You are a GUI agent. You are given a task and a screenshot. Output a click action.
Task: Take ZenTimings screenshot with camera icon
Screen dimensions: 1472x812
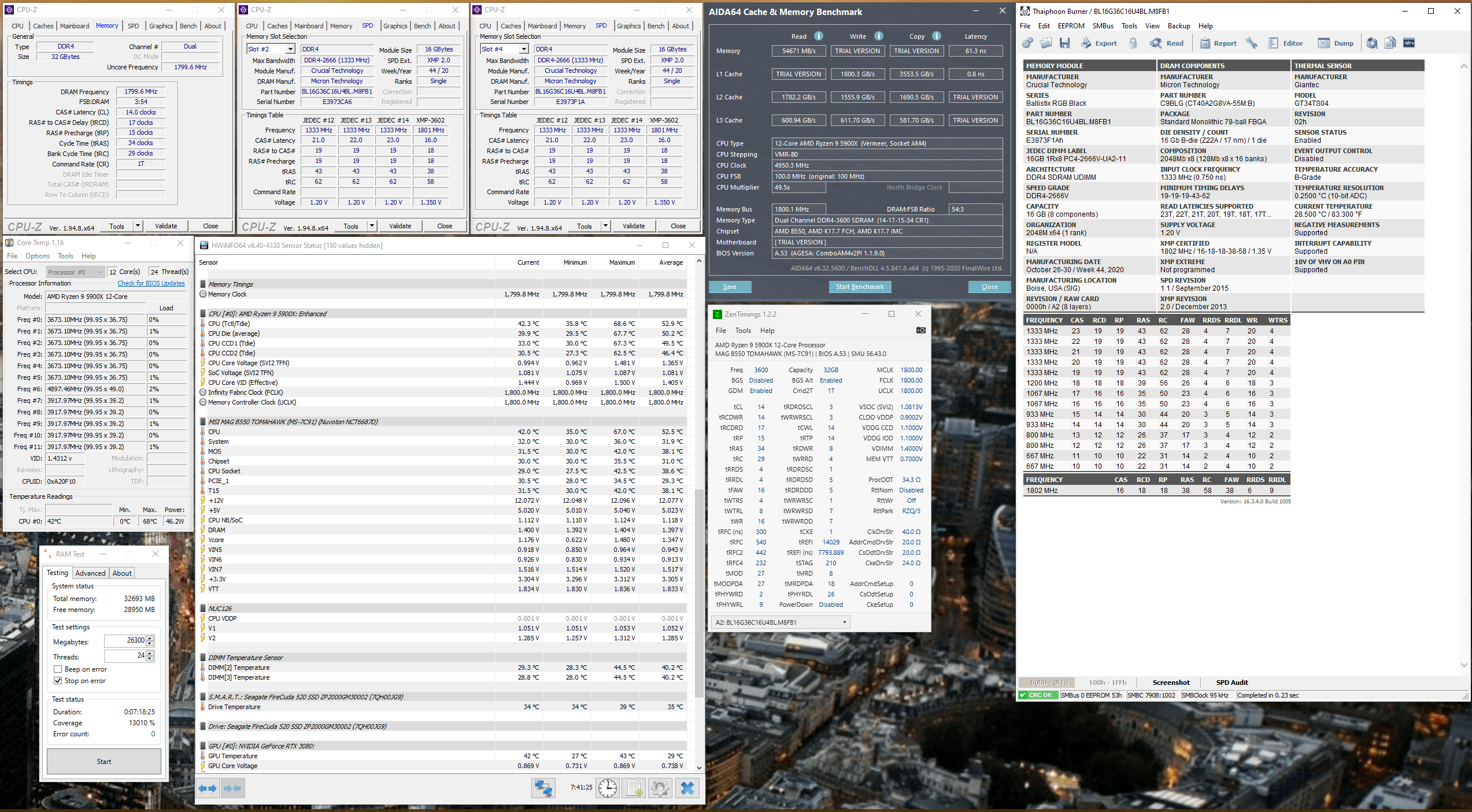pyautogui.click(x=920, y=331)
